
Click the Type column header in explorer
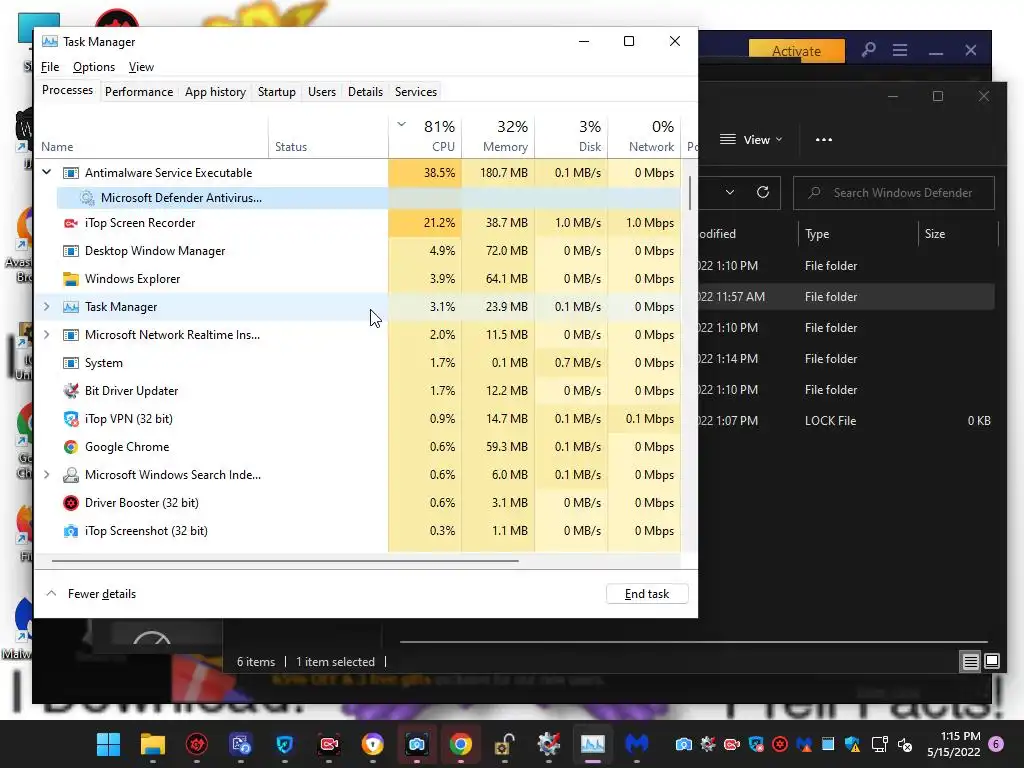coord(857,234)
